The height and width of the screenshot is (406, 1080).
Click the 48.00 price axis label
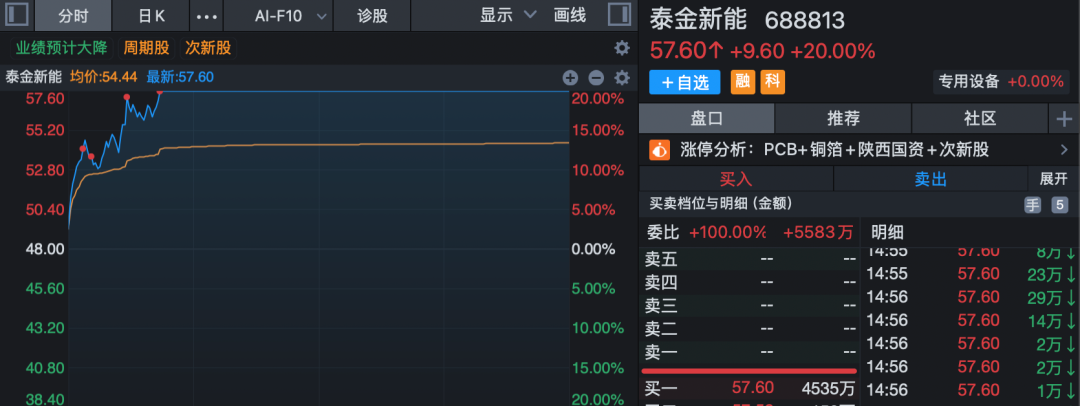(x=45, y=249)
